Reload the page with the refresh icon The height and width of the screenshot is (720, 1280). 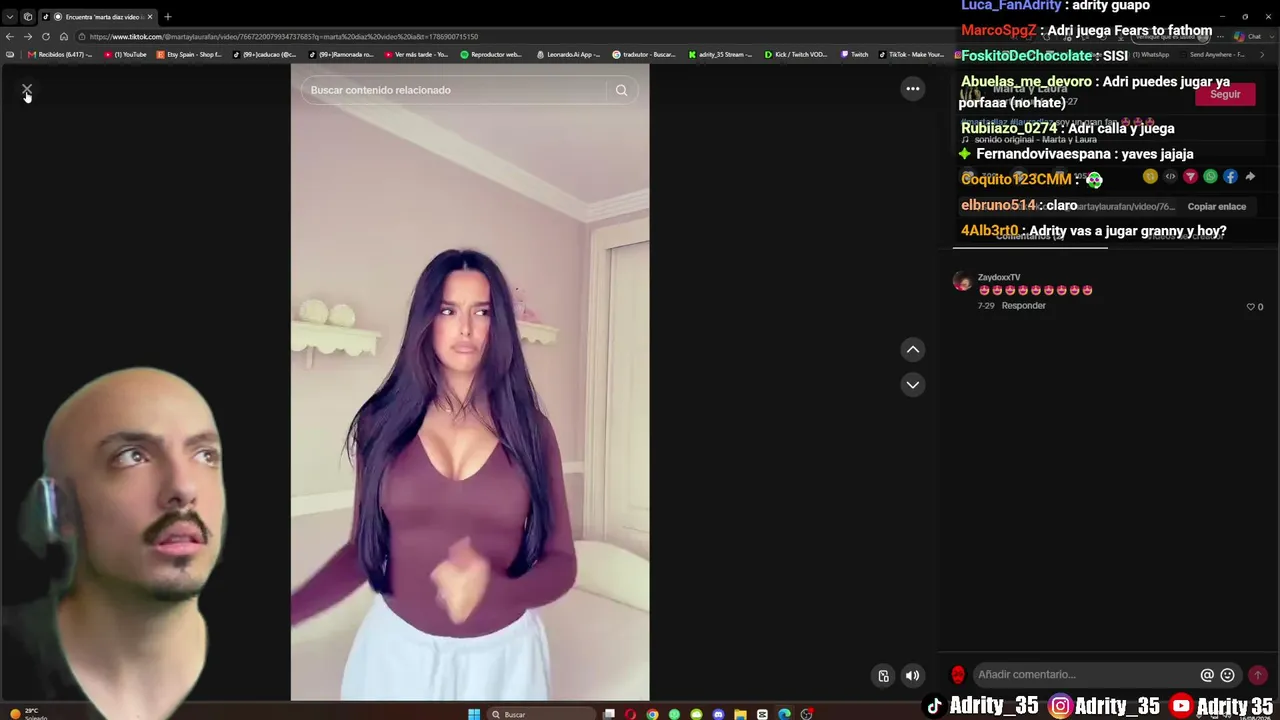46,37
